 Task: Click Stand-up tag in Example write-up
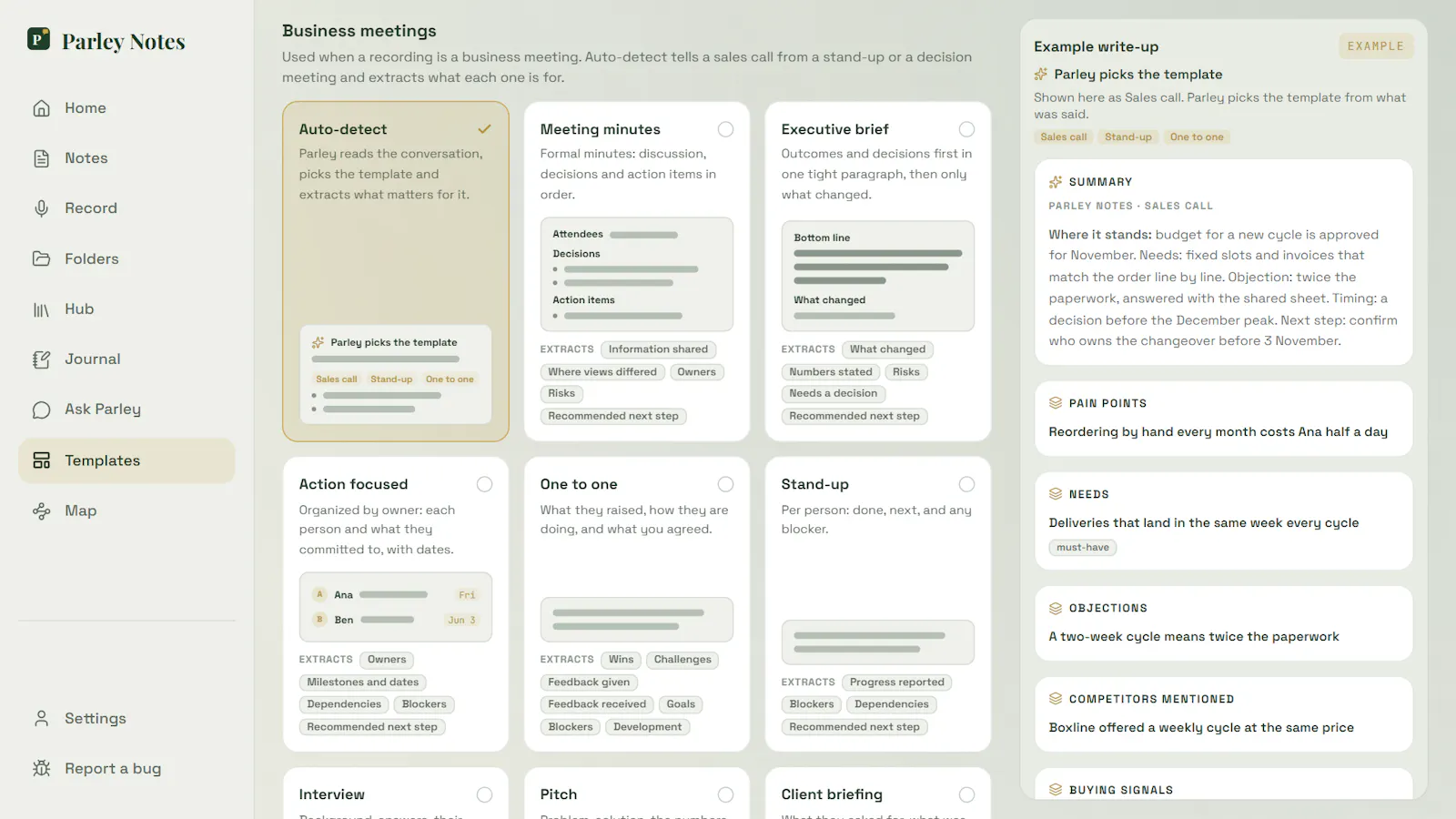[1128, 137]
